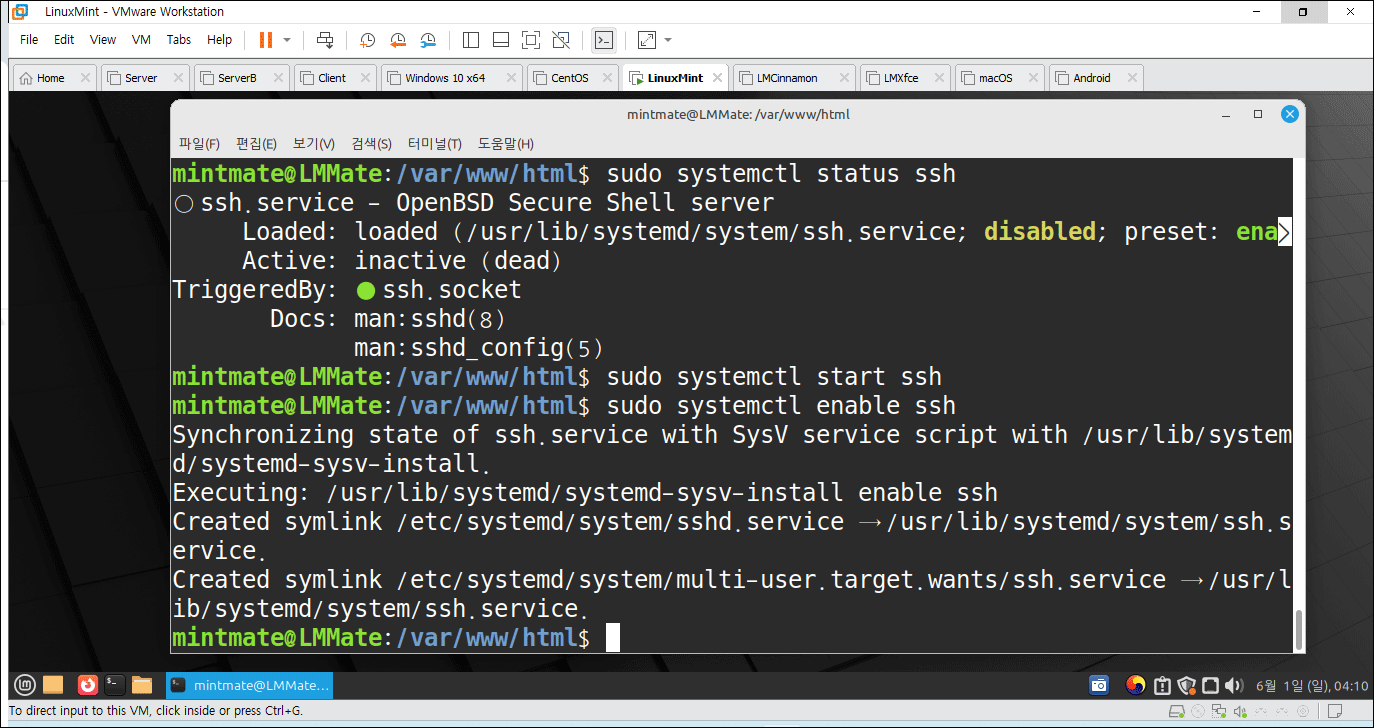Image resolution: width=1374 pixels, height=728 pixels.
Task: Close the CentOS tab
Action: [609, 78]
